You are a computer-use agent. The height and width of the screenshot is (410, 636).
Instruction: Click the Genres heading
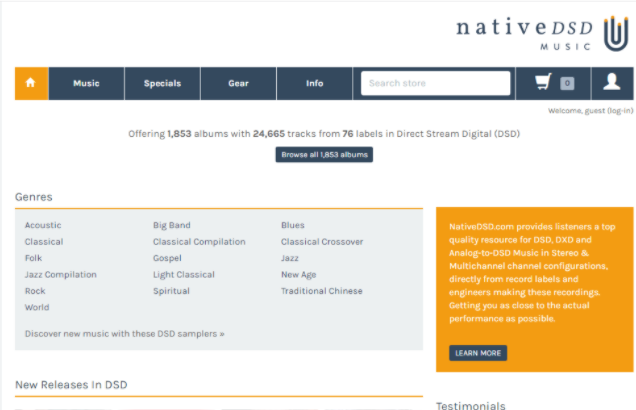coord(34,197)
